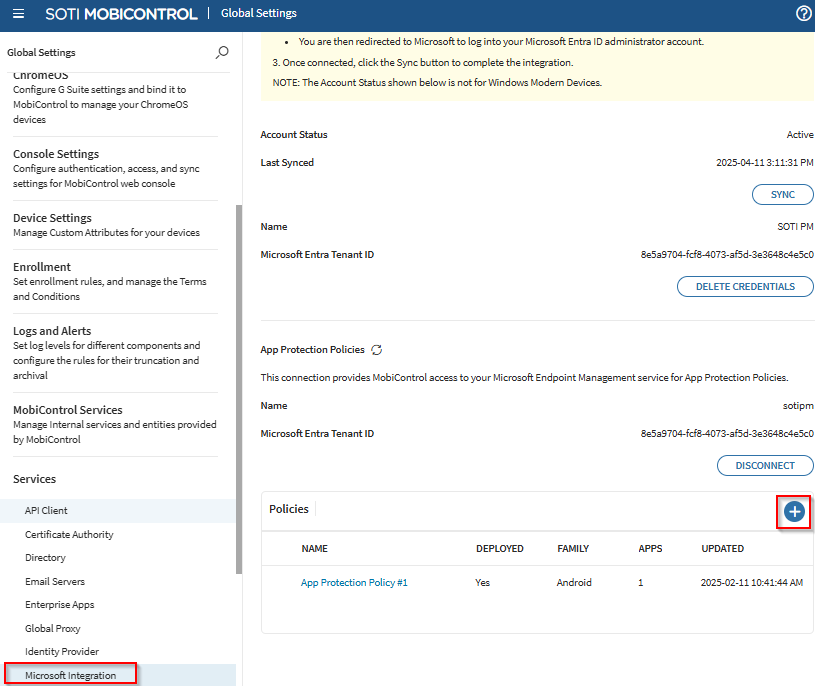The height and width of the screenshot is (686, 815).
Task: Open the help question mark icon
Action: pos(803,13)
